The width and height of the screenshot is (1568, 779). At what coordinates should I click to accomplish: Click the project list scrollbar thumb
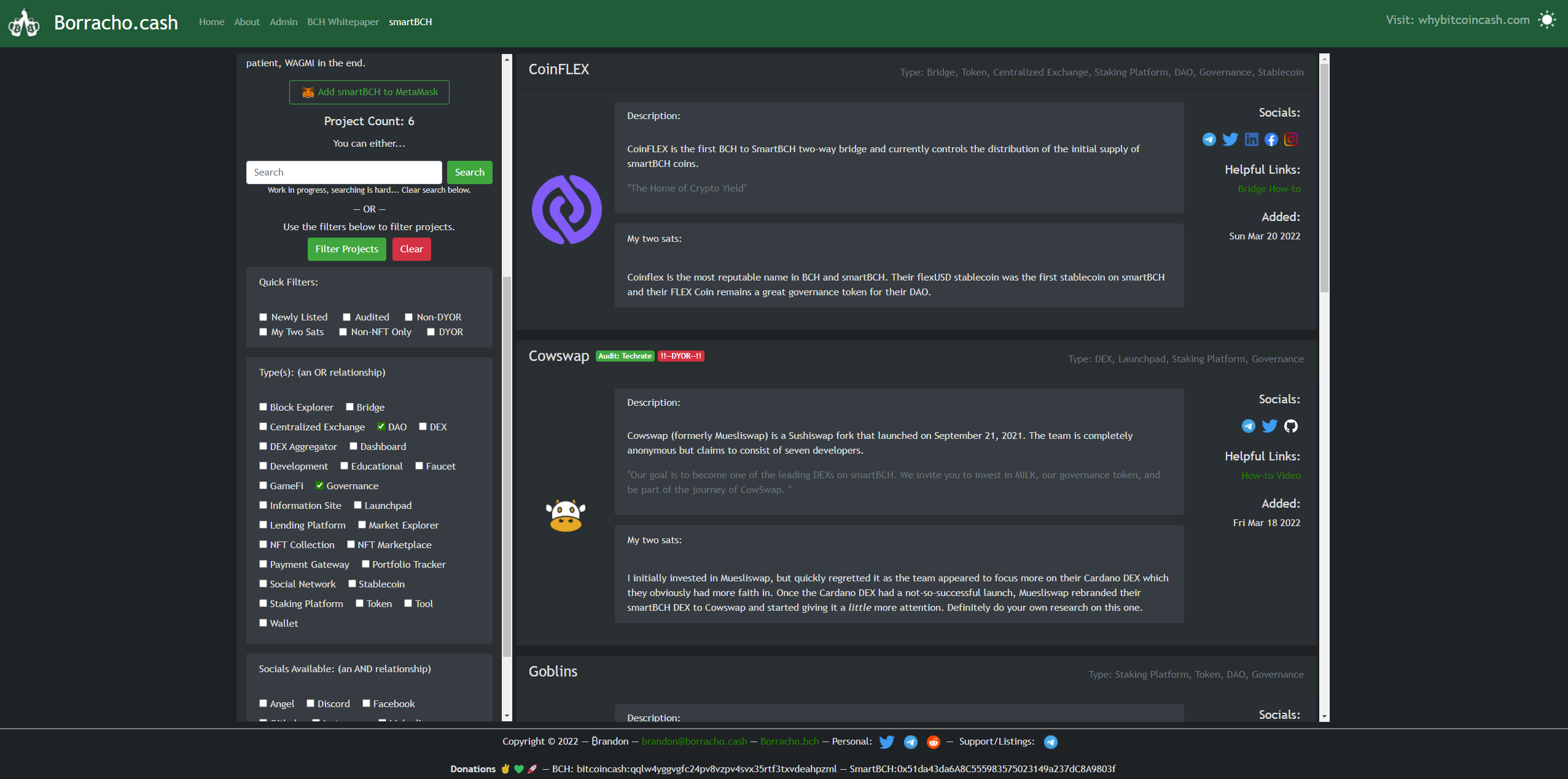pyautogui.click(x=1324, y=178)
